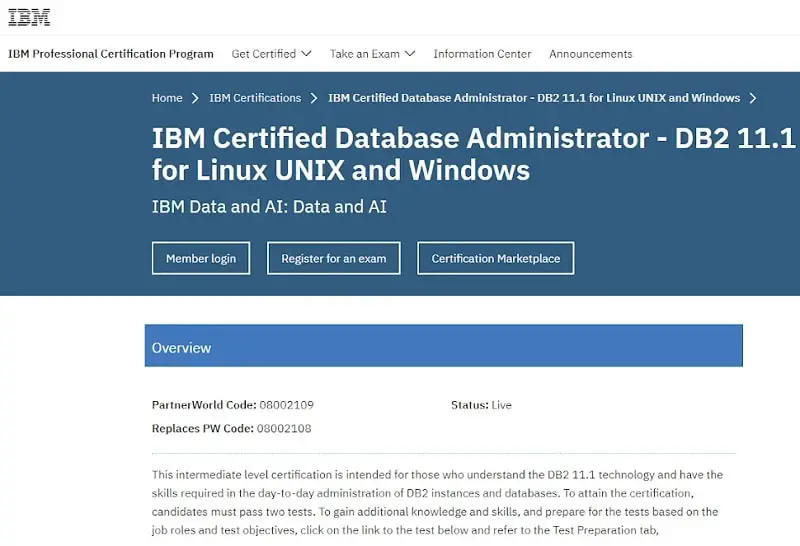Expand the Take an Exam menu
This screenshot has height=546, width=800.
point(372,54)
